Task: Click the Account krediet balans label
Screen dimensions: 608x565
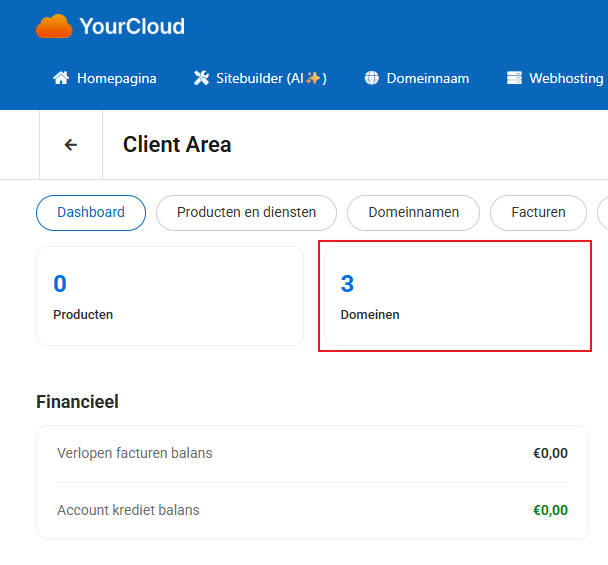Action: pos(128,510)
